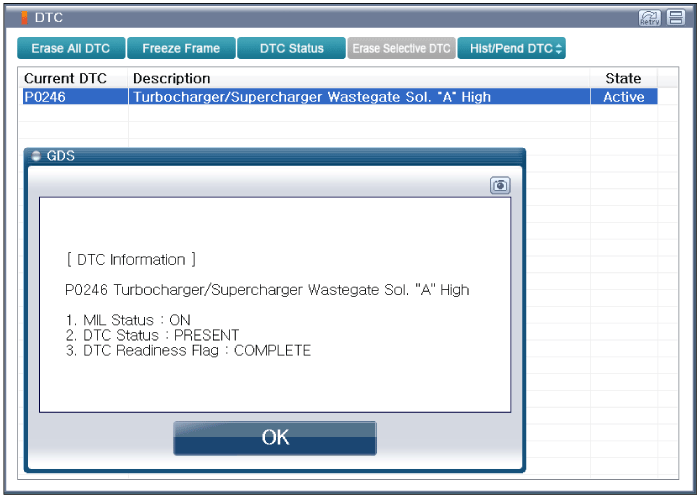The width and height of the screenshot is (700, 498).
Task: Click P0246 text inside GDS dialog
Action: [x=86, y=290]
